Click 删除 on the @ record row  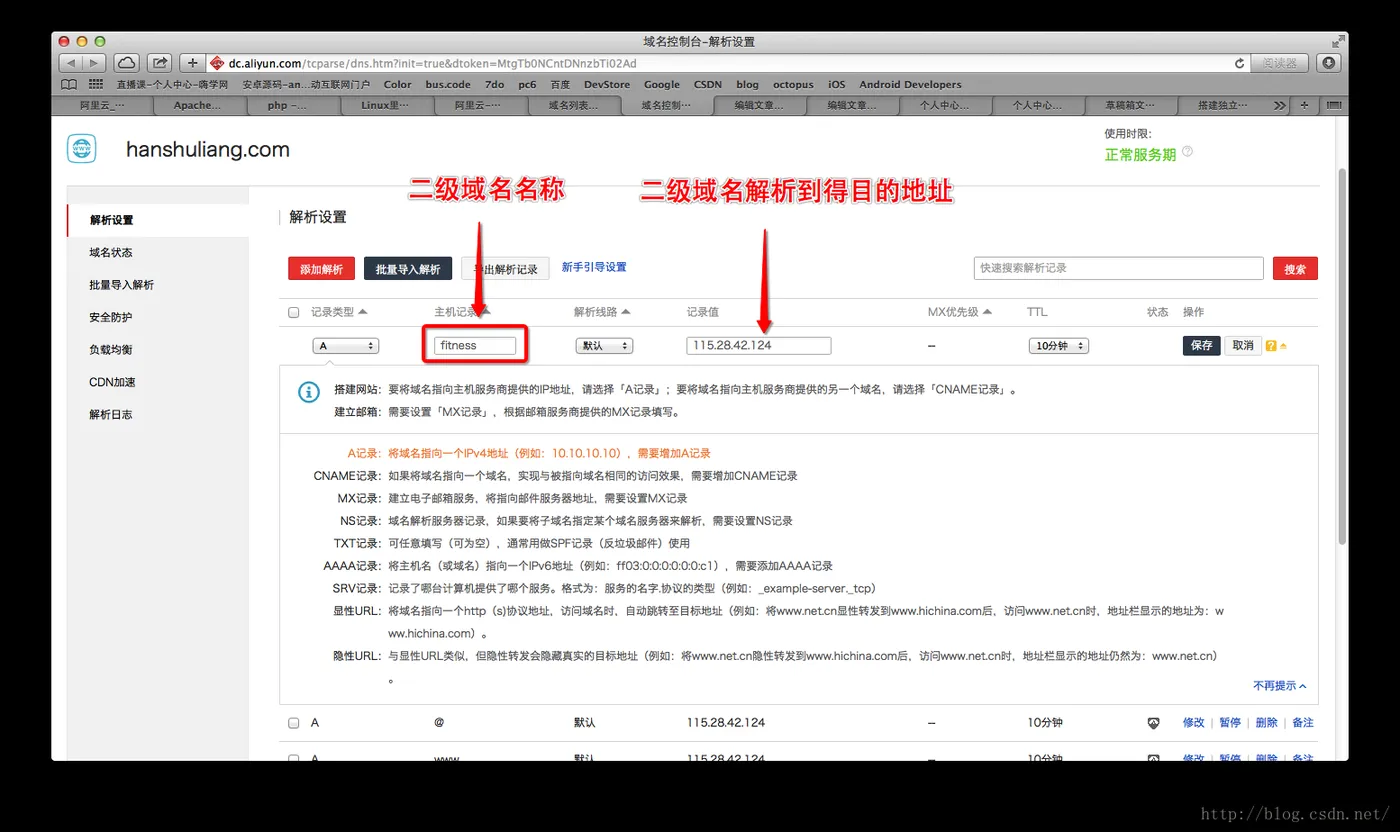tap(1266, 723)
